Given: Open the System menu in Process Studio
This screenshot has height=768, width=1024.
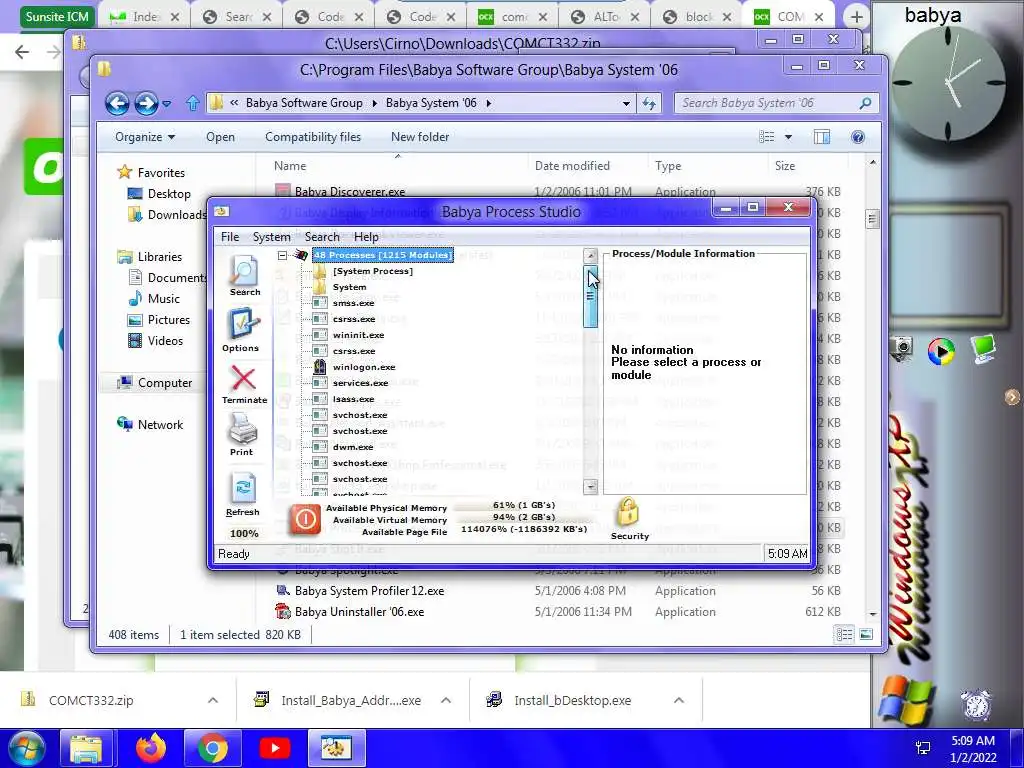Looking at the screenshot, I should point(271,237).
